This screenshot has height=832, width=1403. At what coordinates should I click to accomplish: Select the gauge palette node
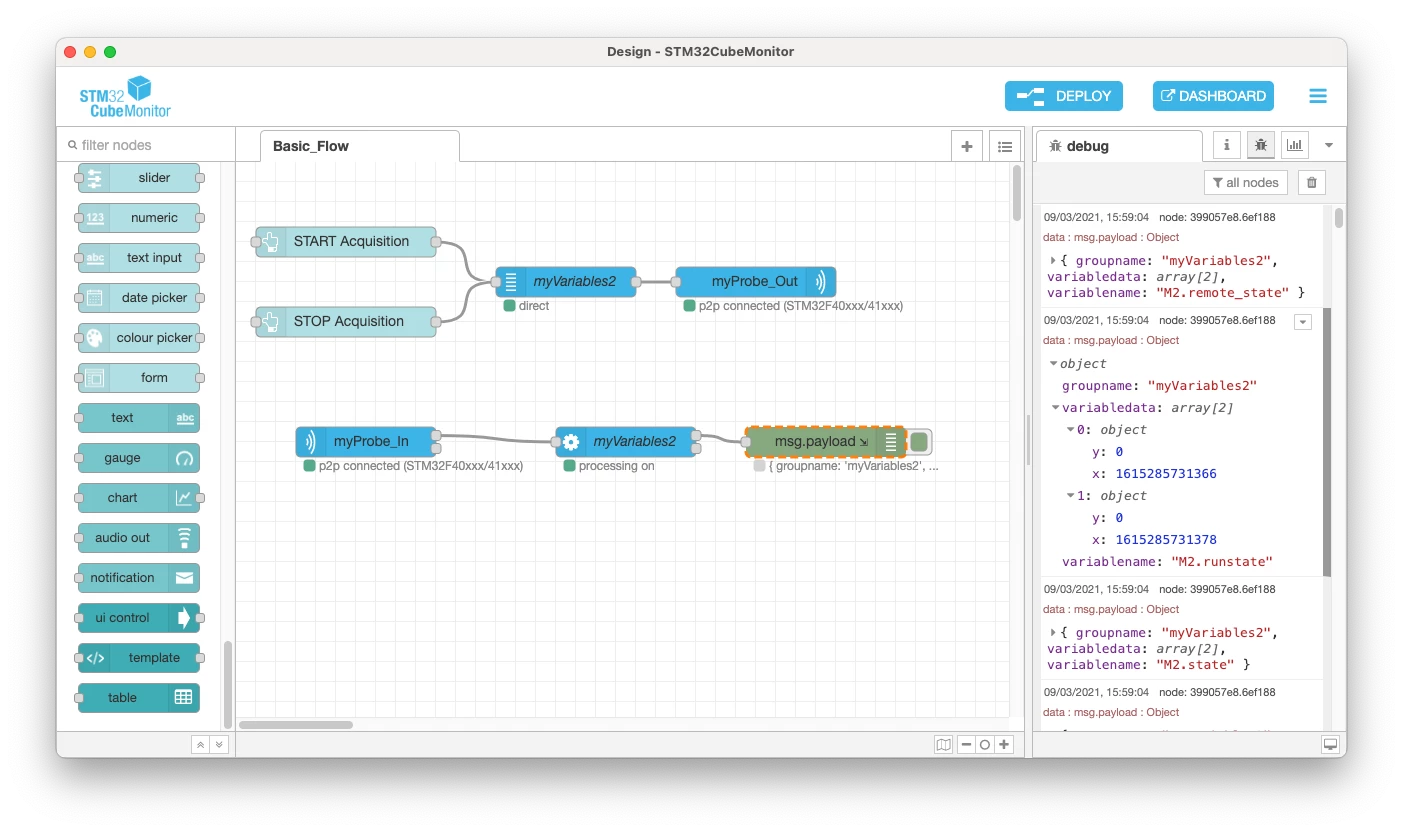coord(139,458)
